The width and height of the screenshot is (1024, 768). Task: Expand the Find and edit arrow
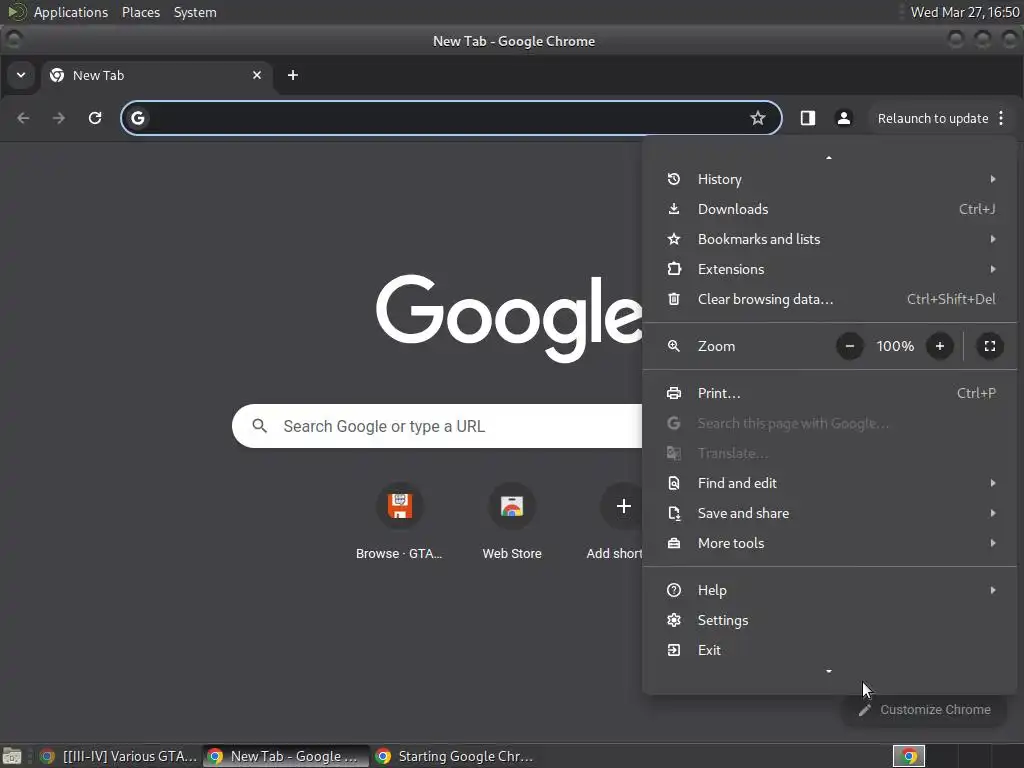point(993,483)
